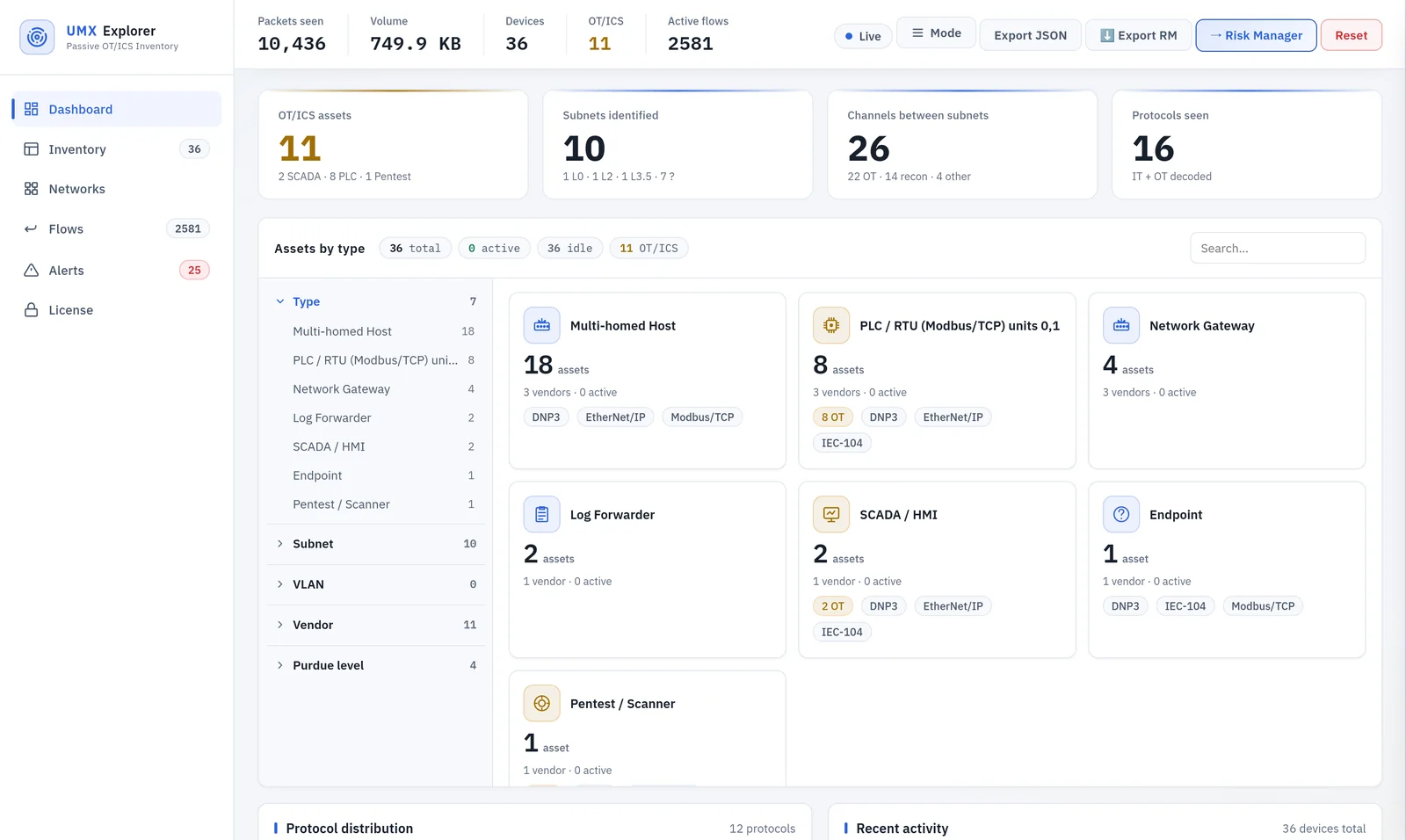Filter by the 0 active chip
The image size is (1406, 840).
pyautogui.click(x=494, y=249)
